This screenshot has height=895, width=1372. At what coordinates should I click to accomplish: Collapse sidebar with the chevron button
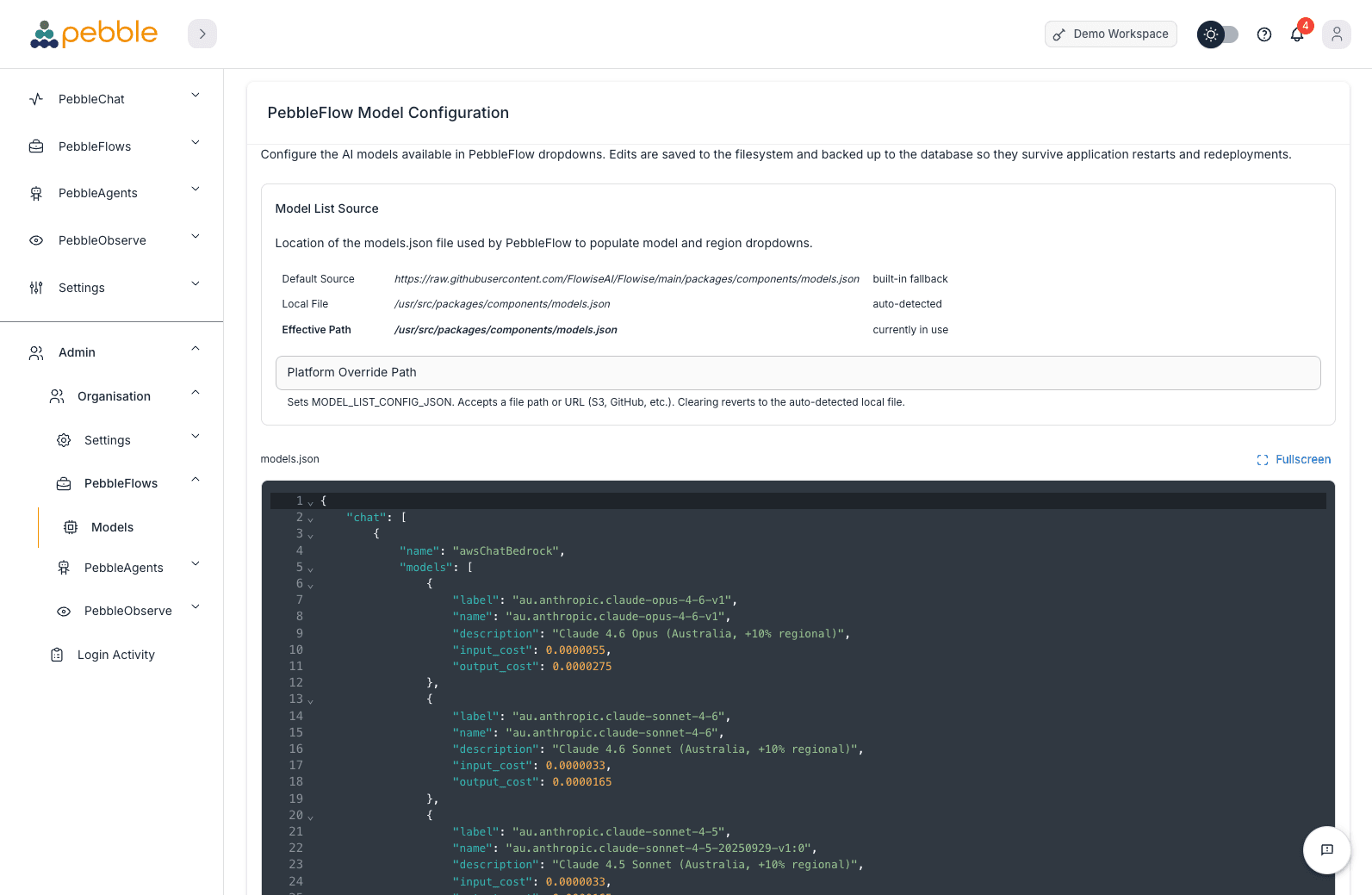click(x=202, y=34)
